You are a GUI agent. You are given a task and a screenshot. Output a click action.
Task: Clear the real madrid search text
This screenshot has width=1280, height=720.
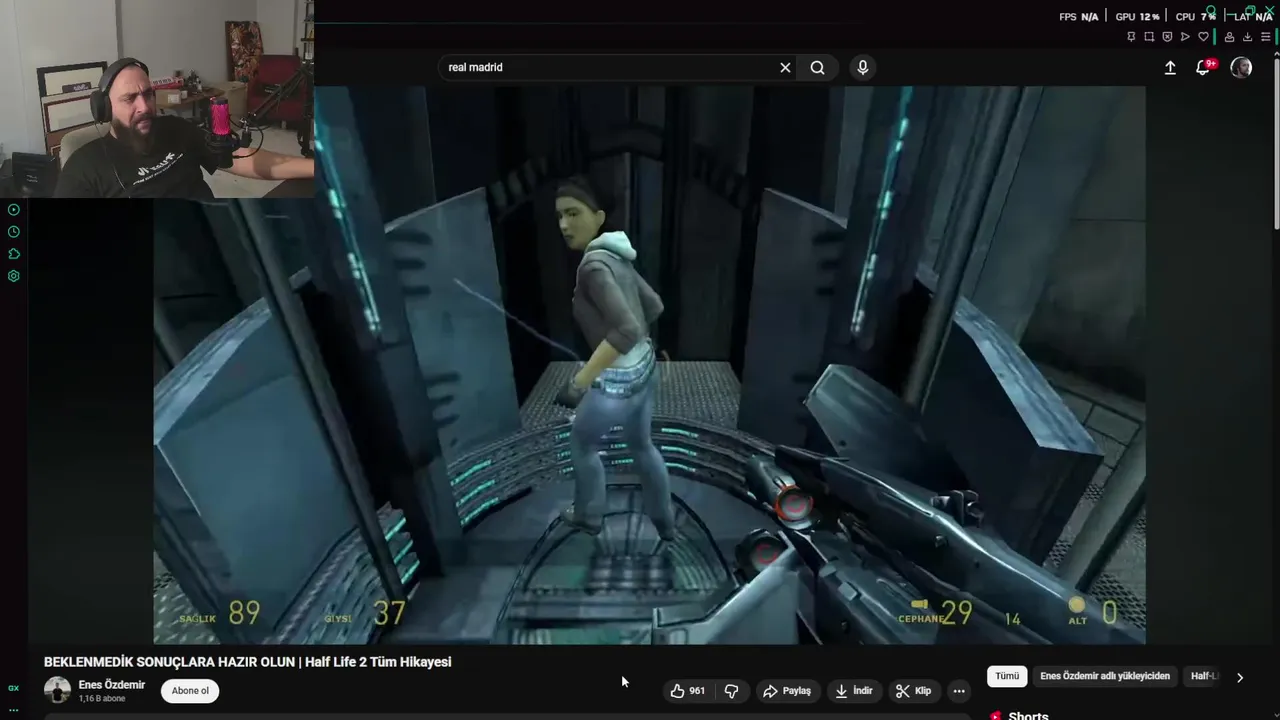pyautogui.click(x=785, y=67)
